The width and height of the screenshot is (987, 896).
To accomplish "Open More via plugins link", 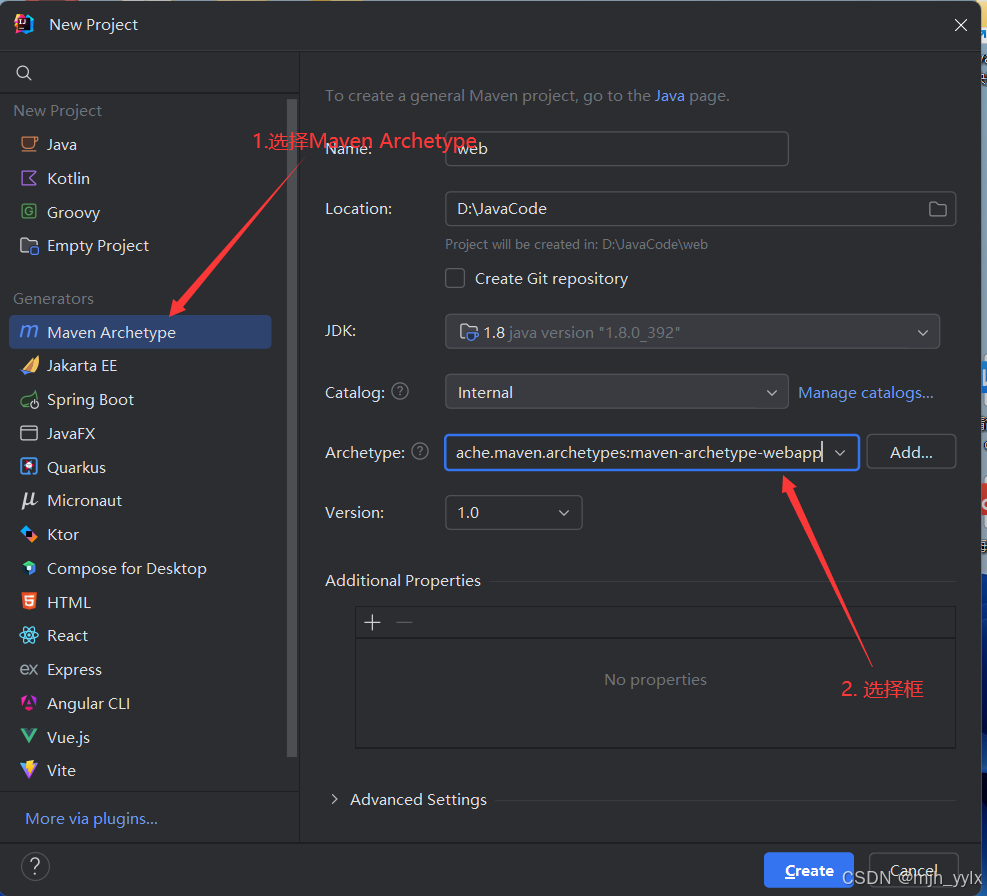I will pyautogui.click(x=91, y=819).
